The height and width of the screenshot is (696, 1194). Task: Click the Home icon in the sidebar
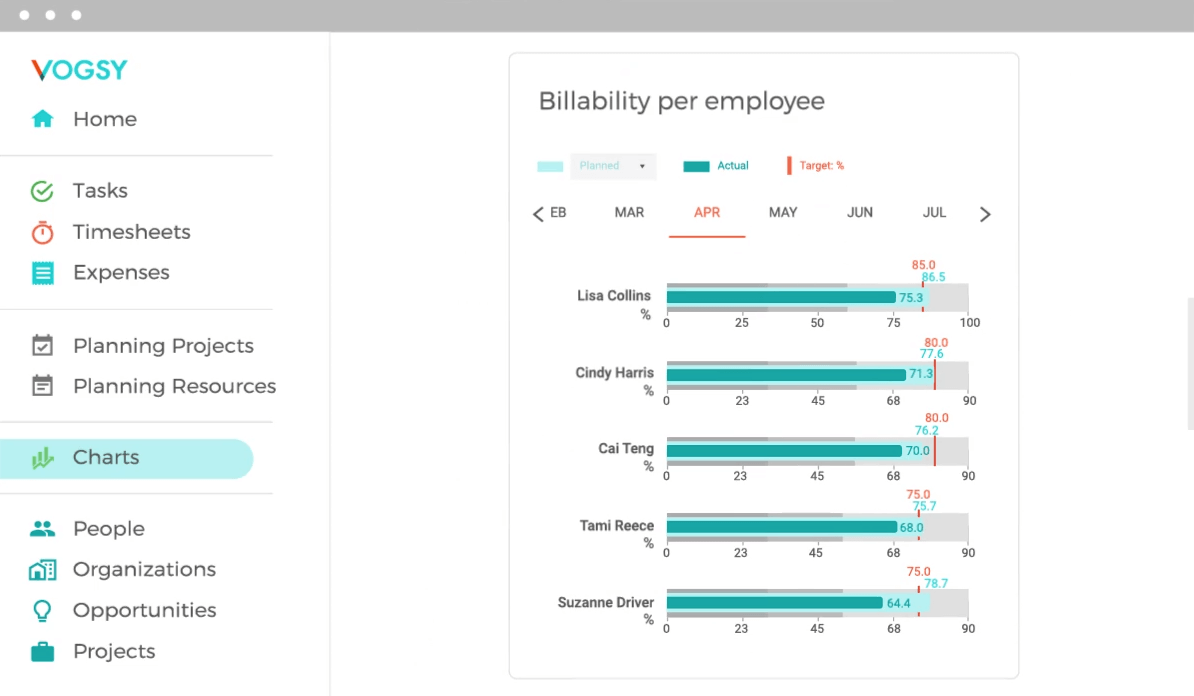click(42, 119)
